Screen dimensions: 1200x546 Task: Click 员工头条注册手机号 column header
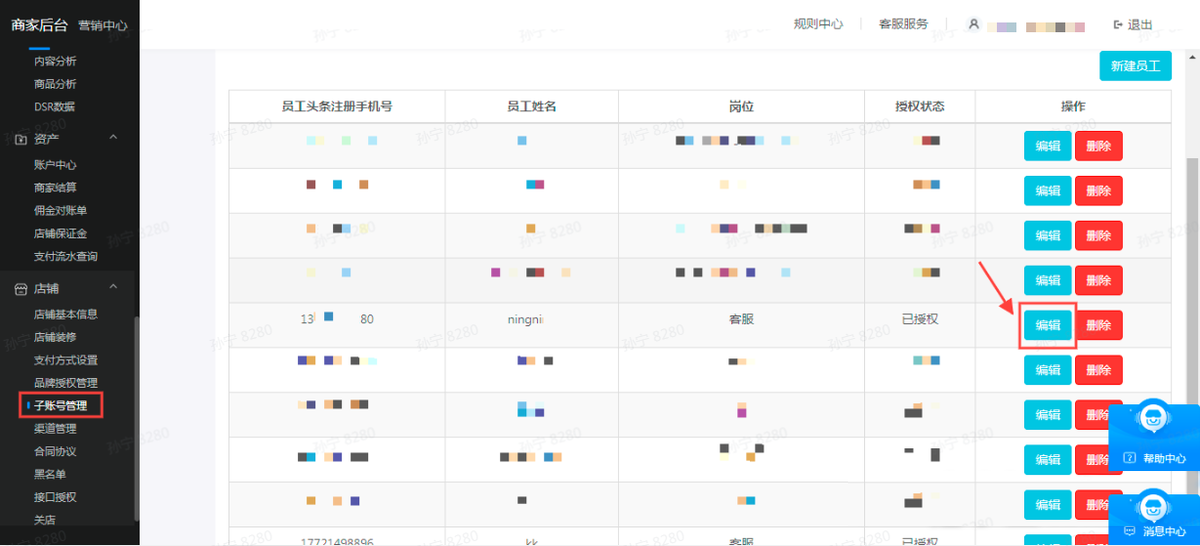pyautogui.click(x=337, y=106)
